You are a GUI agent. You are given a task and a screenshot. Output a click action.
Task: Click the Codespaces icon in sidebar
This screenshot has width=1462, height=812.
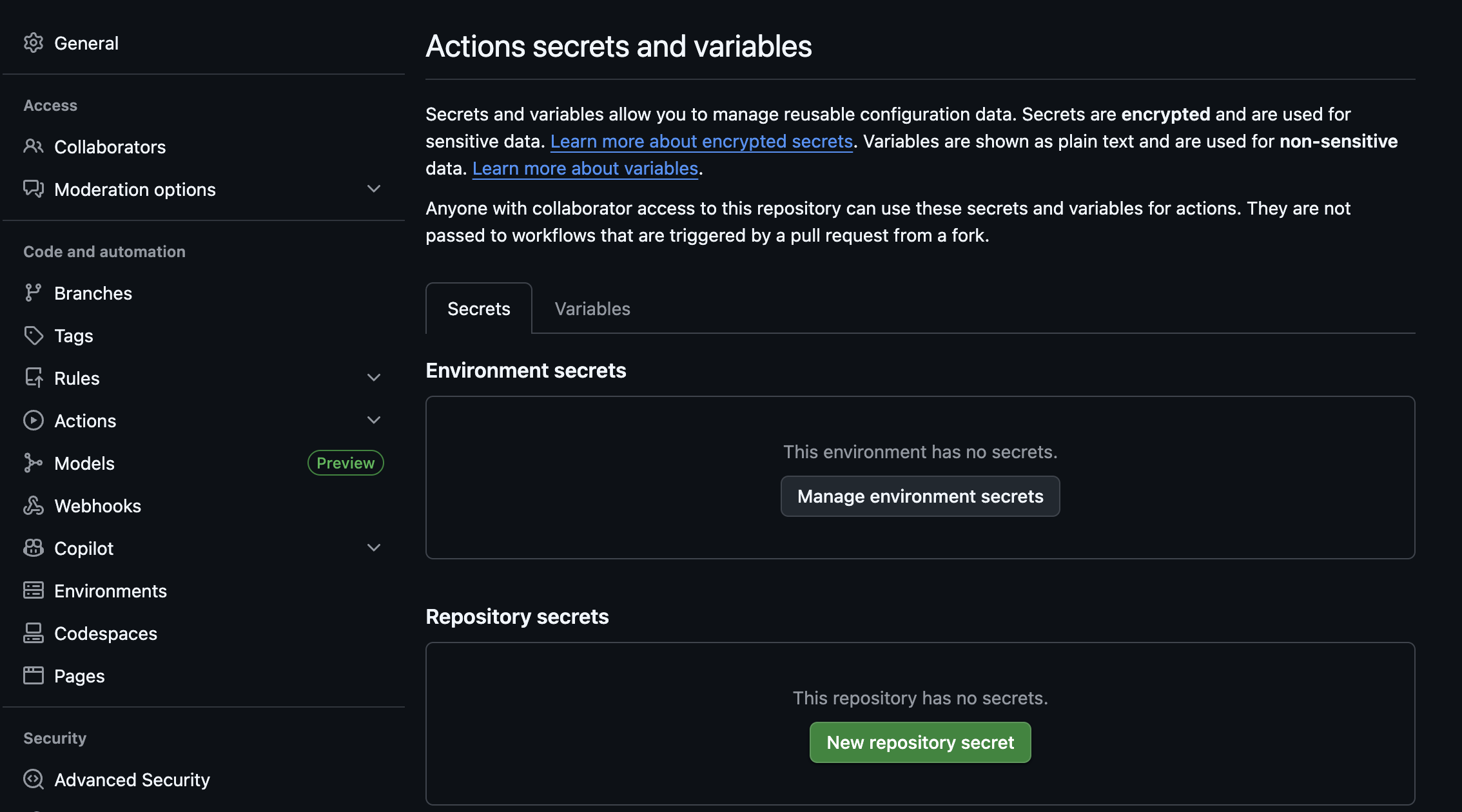click(34, 633)
